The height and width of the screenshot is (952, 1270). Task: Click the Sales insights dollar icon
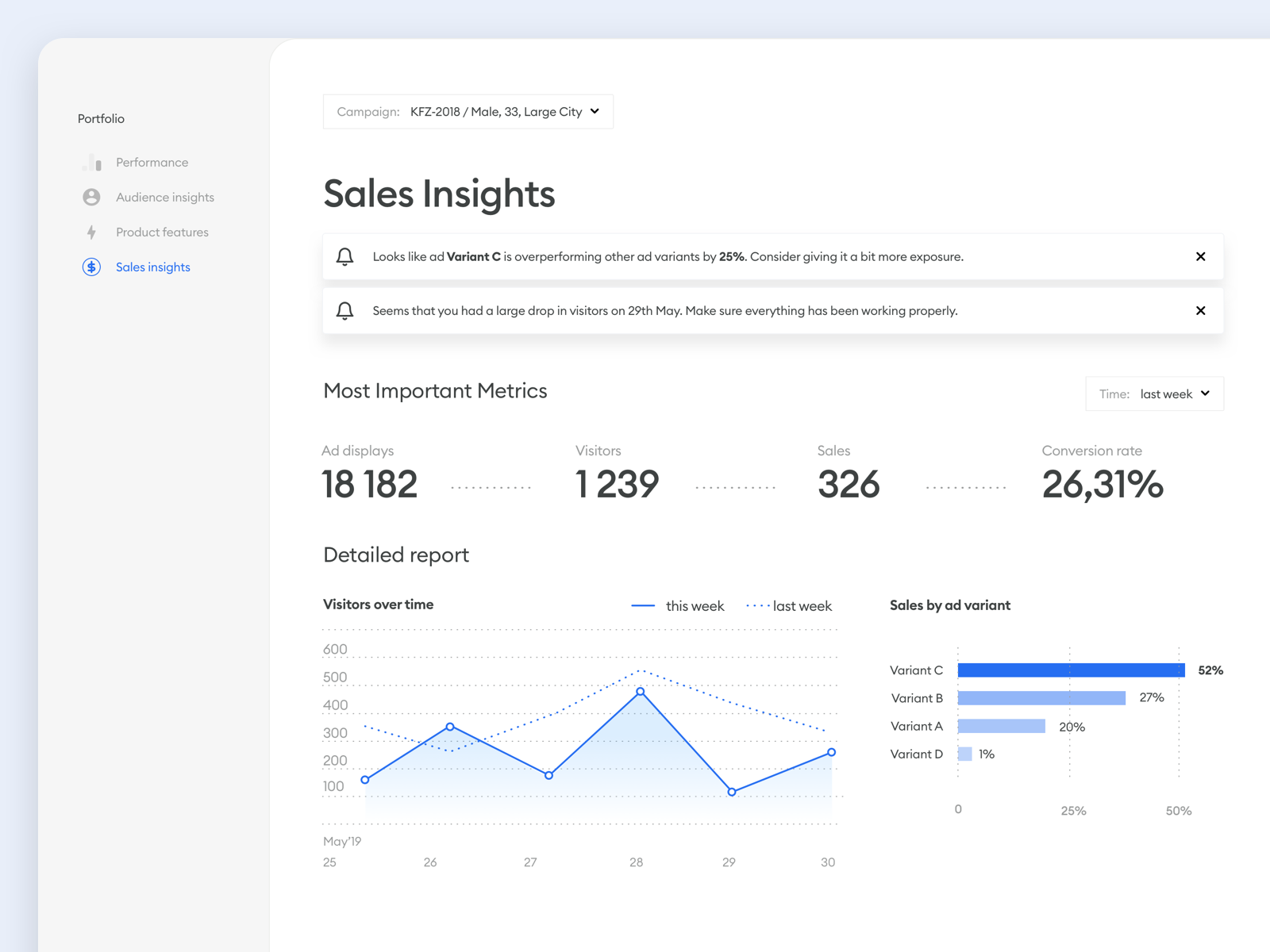pyautogui.click(x=91, y=267)
